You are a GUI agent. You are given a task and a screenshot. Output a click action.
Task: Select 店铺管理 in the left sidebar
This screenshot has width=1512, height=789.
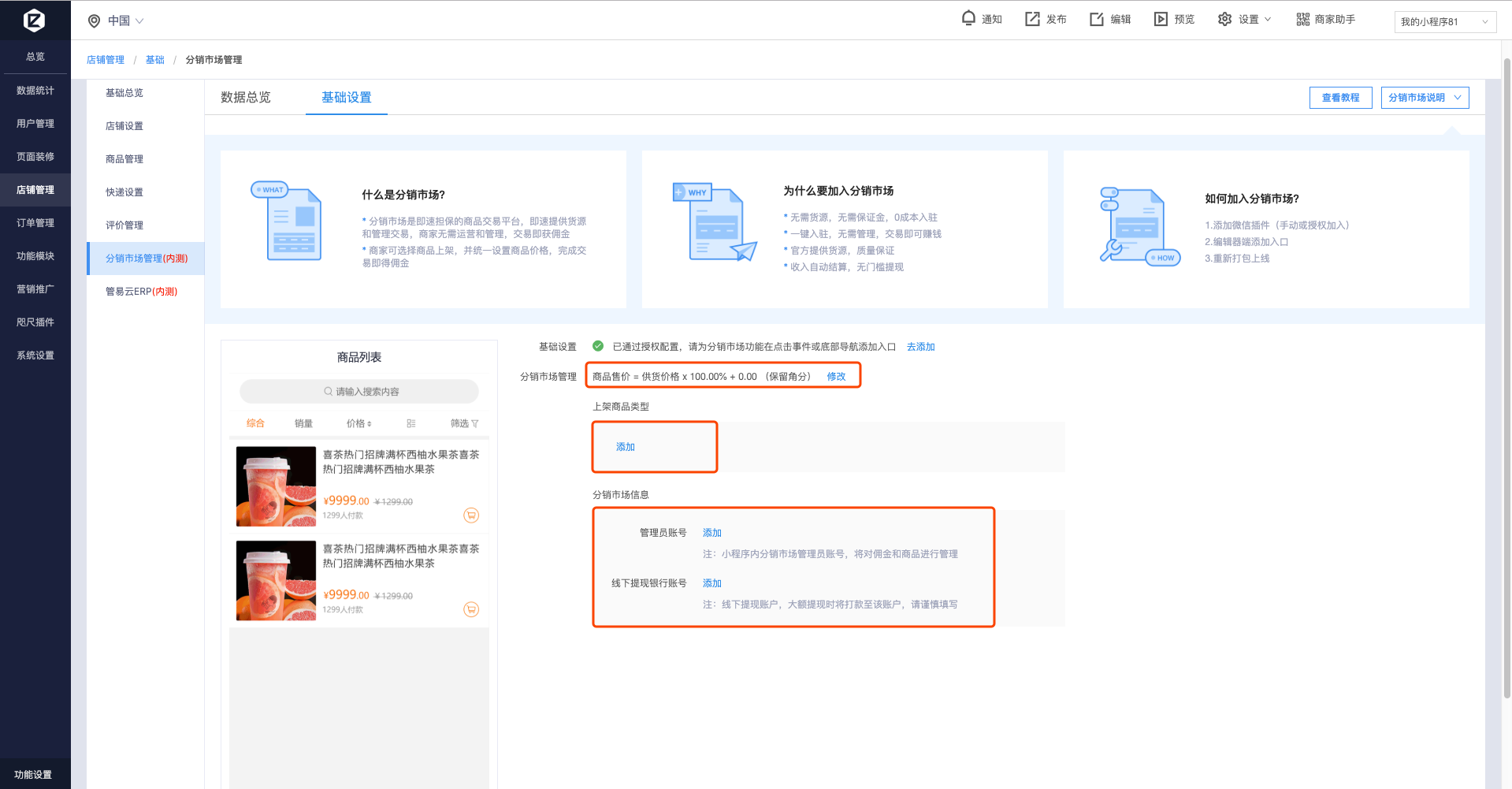tap(35, 190)
